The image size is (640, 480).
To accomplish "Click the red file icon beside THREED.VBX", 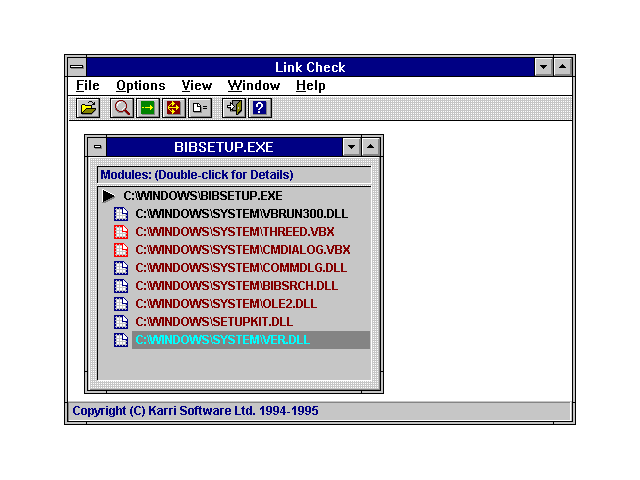I will click(x=120, y=232).
